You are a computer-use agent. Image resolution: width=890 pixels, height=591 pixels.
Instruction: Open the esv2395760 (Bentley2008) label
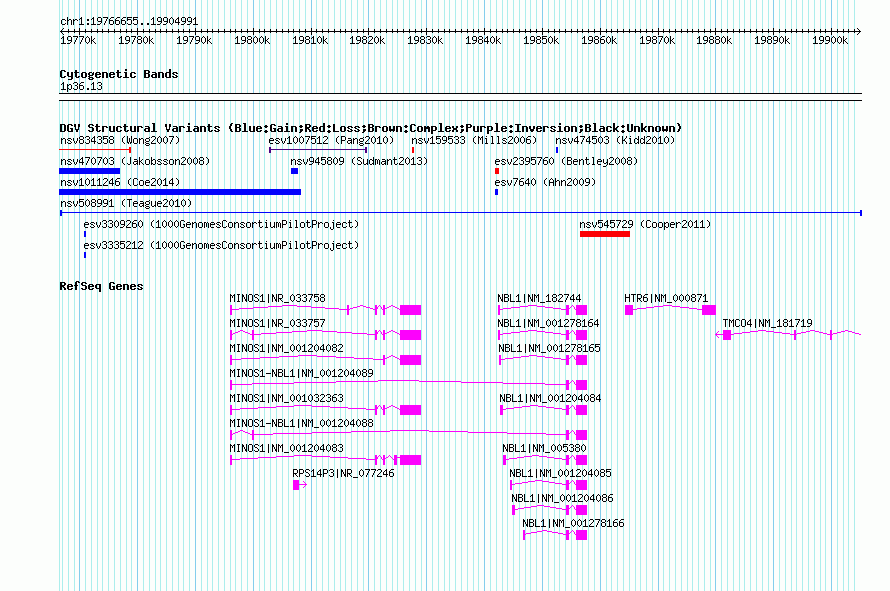[x=566, y=161]
